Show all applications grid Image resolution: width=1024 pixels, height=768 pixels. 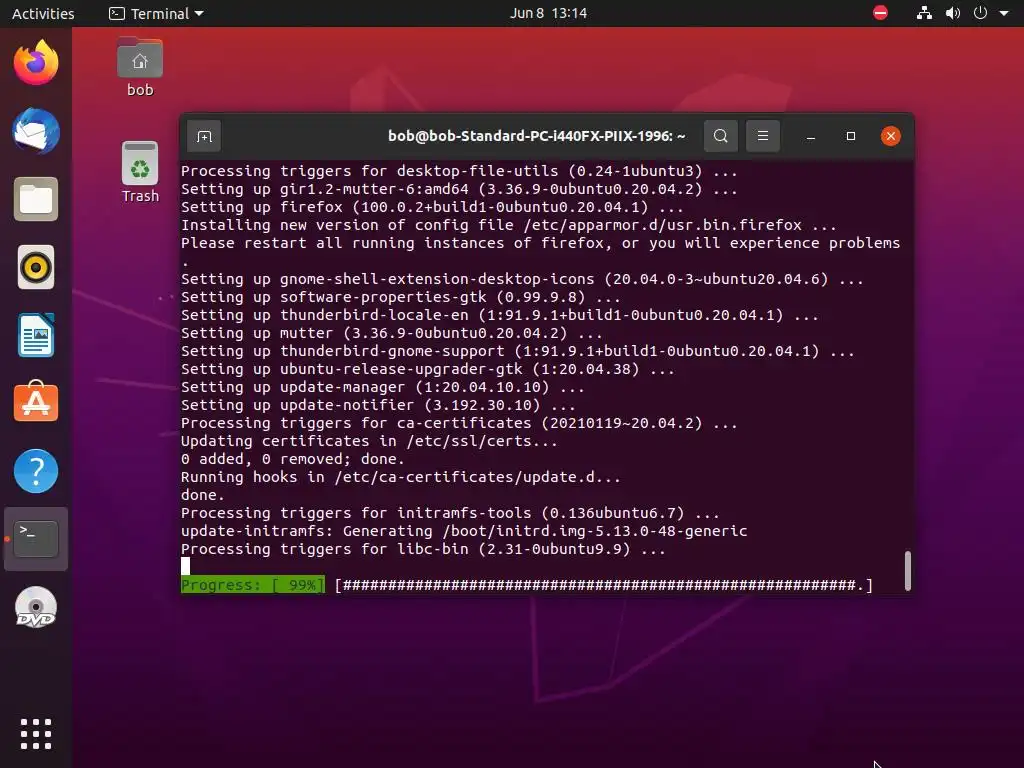click(36, 734)
